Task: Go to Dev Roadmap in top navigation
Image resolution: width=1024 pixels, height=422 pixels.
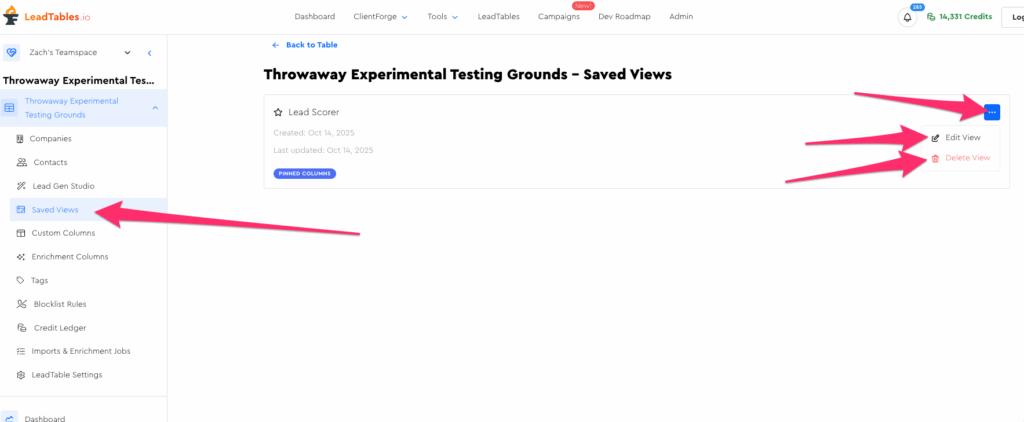Action: click(x=624, y=17)
